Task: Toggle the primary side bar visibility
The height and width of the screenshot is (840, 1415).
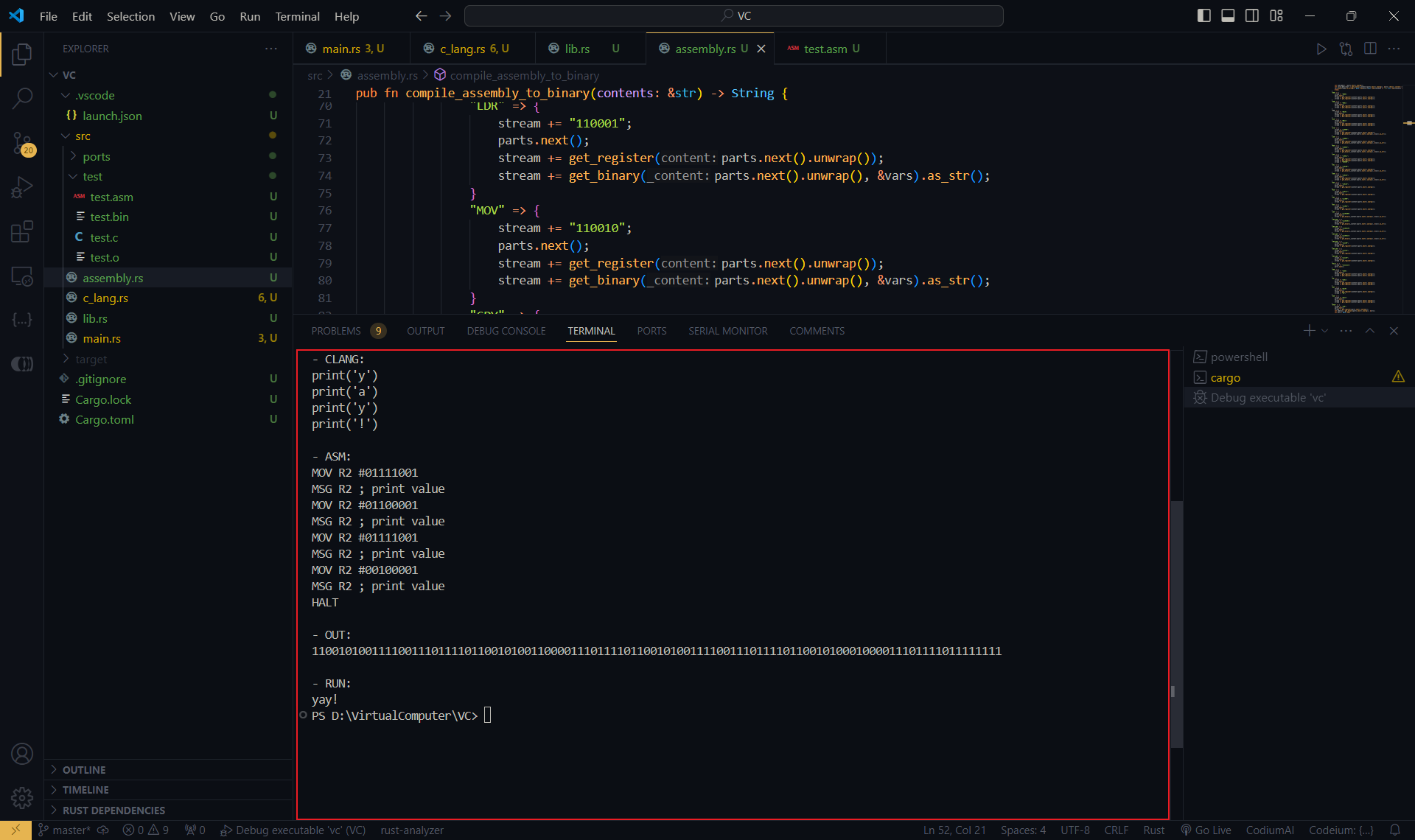Action: click(1204, 15)
